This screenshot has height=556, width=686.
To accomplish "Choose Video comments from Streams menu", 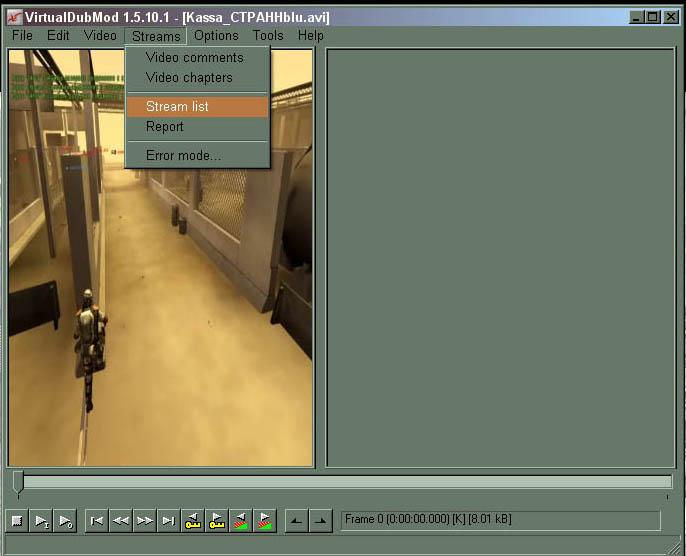I will (198, 57).
